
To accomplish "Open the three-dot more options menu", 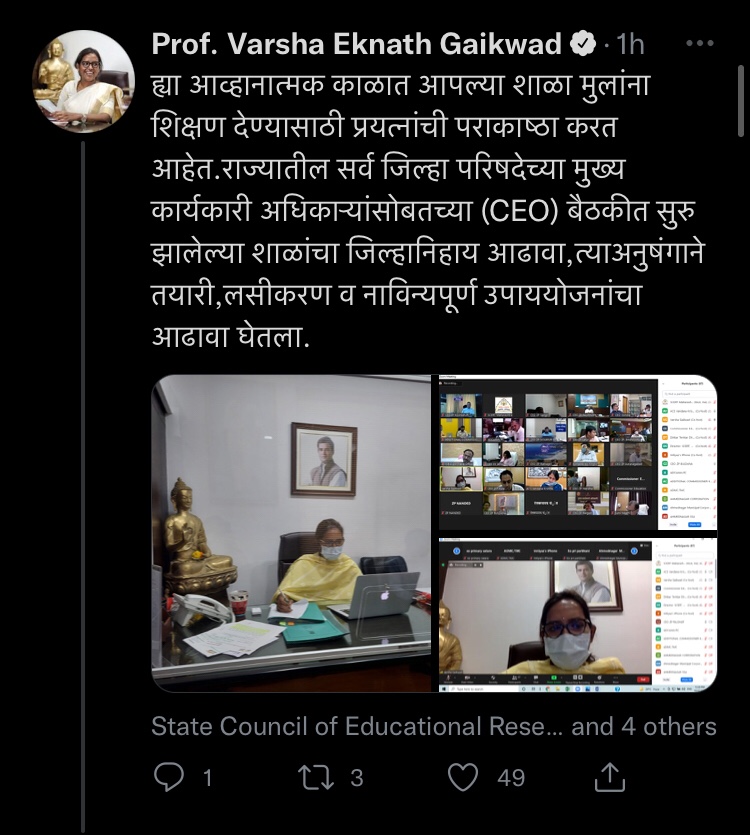I will pyautogui.click(x=700, y=43).
